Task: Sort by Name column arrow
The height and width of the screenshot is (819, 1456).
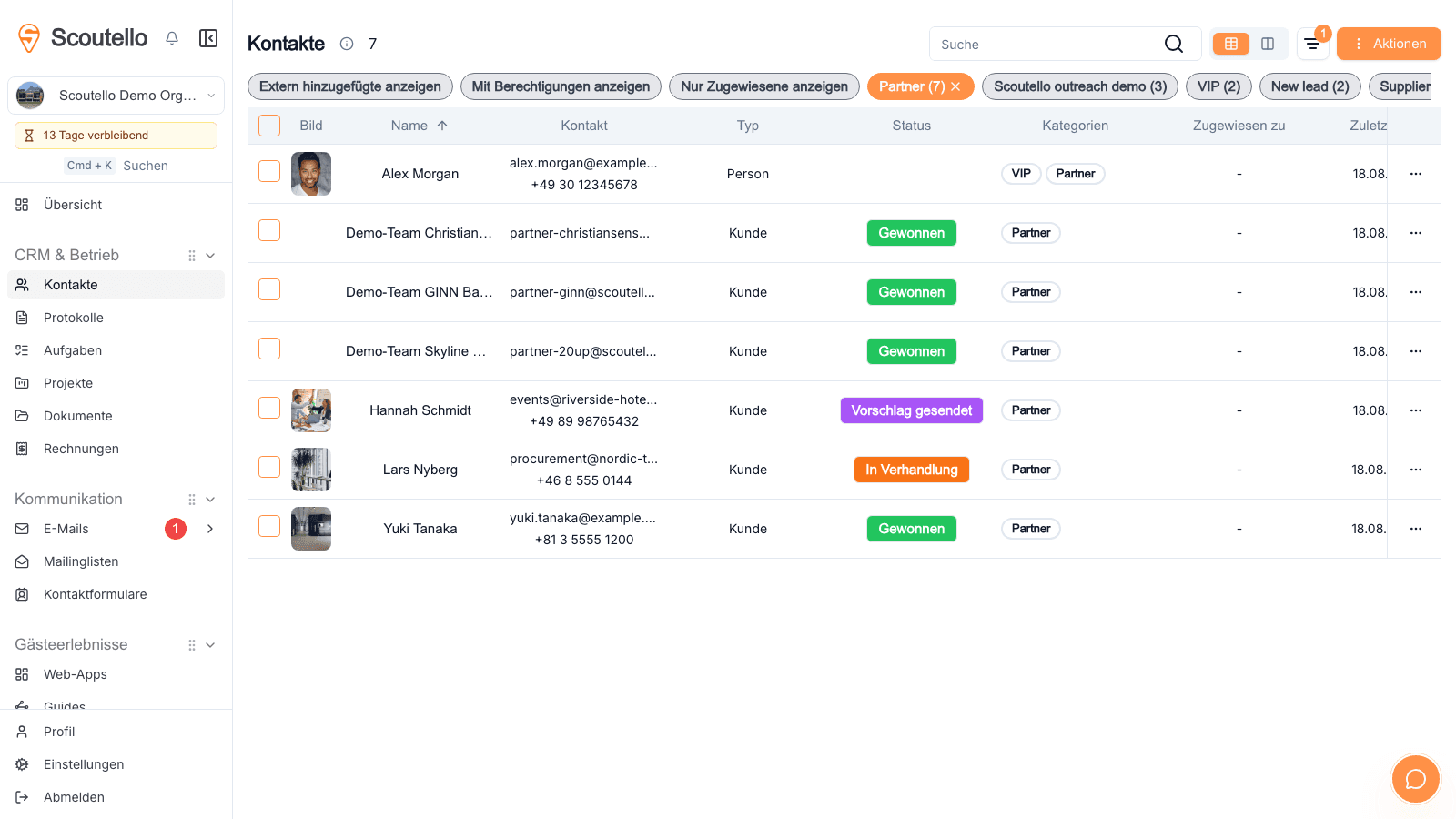Action: point(442,126)
